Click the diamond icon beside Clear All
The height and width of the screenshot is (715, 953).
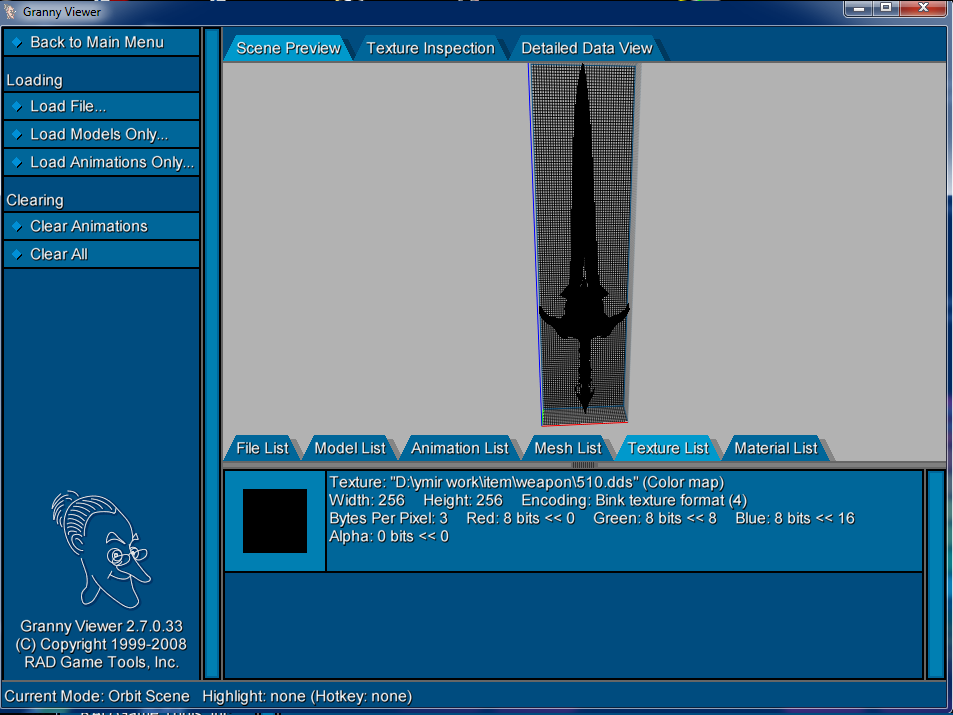coord(17,254)
